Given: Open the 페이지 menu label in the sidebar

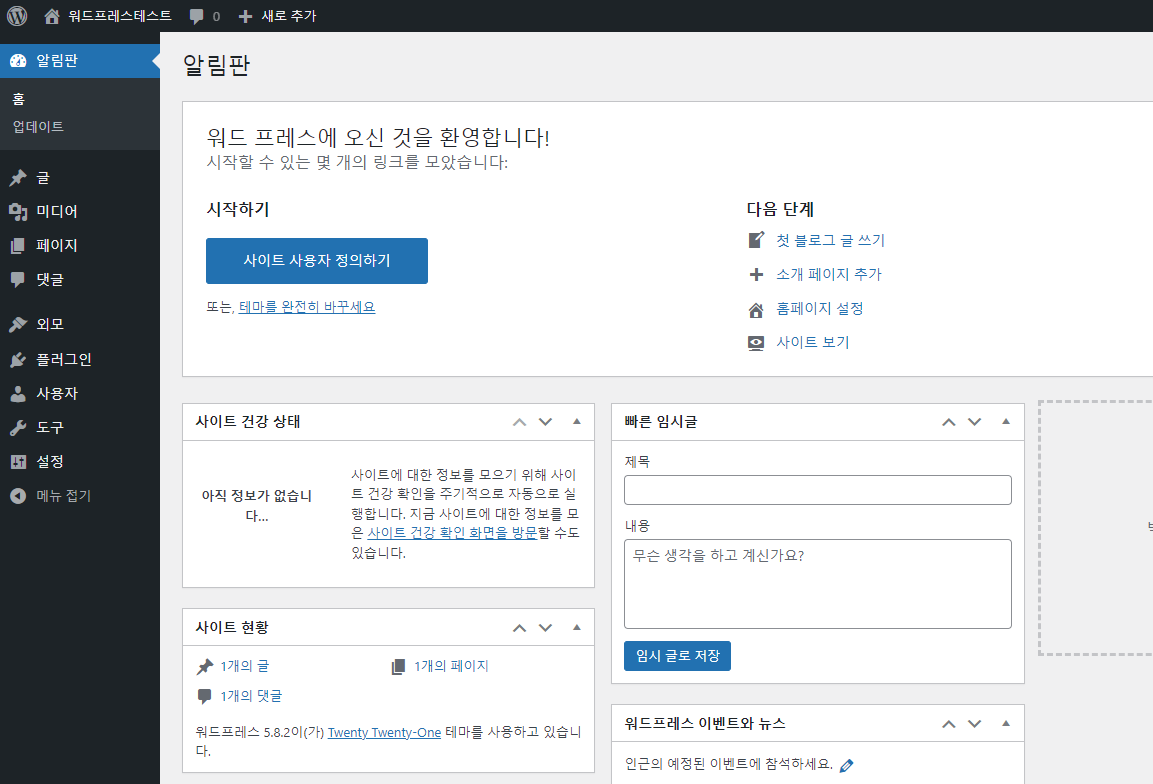Looking at the screenshot, I should [57, 246].
